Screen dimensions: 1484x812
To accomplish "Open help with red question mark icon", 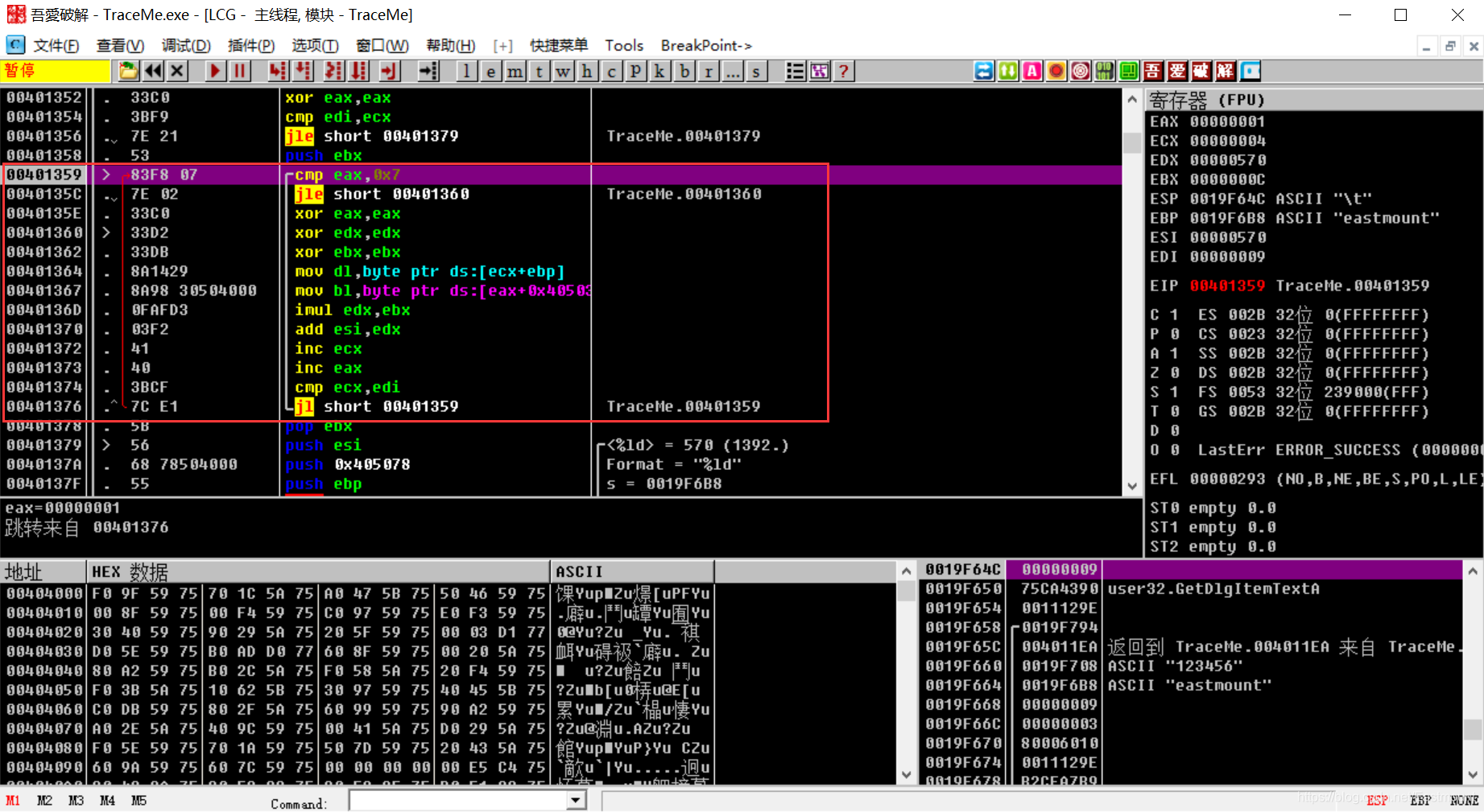I will click(843, 72).
